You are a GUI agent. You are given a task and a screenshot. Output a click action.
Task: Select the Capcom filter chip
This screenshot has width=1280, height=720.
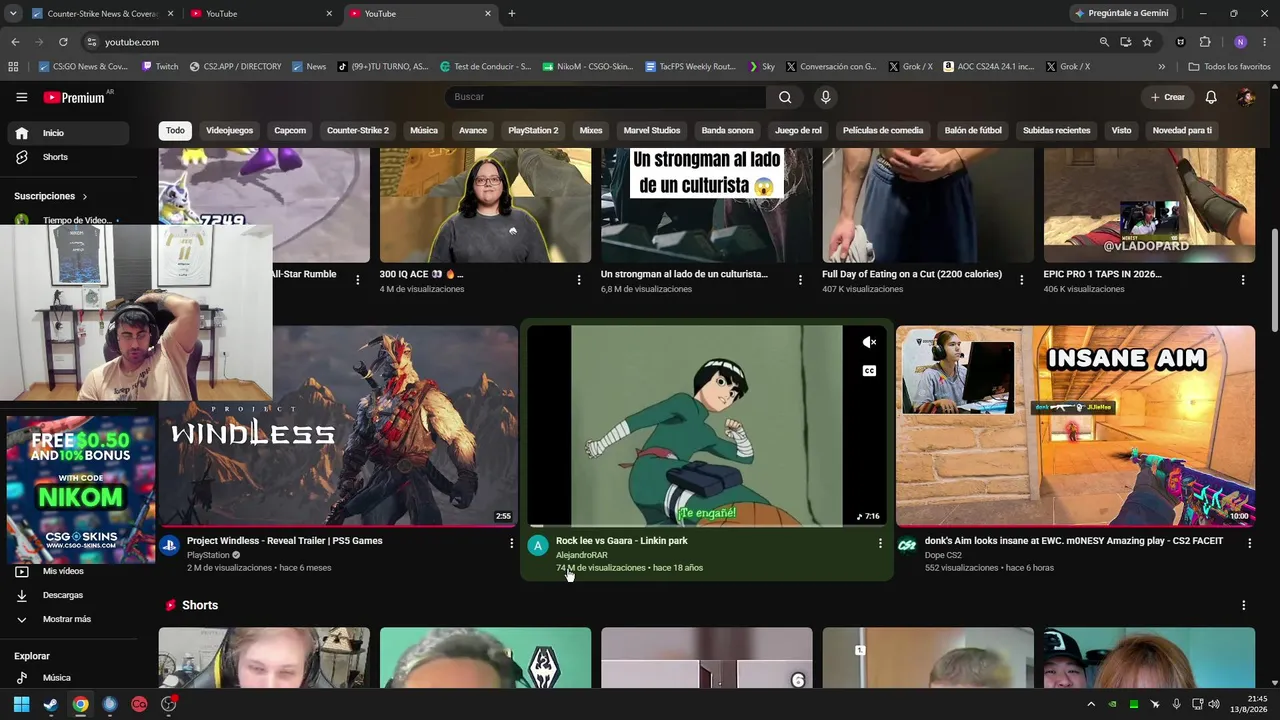pos(290,131)
